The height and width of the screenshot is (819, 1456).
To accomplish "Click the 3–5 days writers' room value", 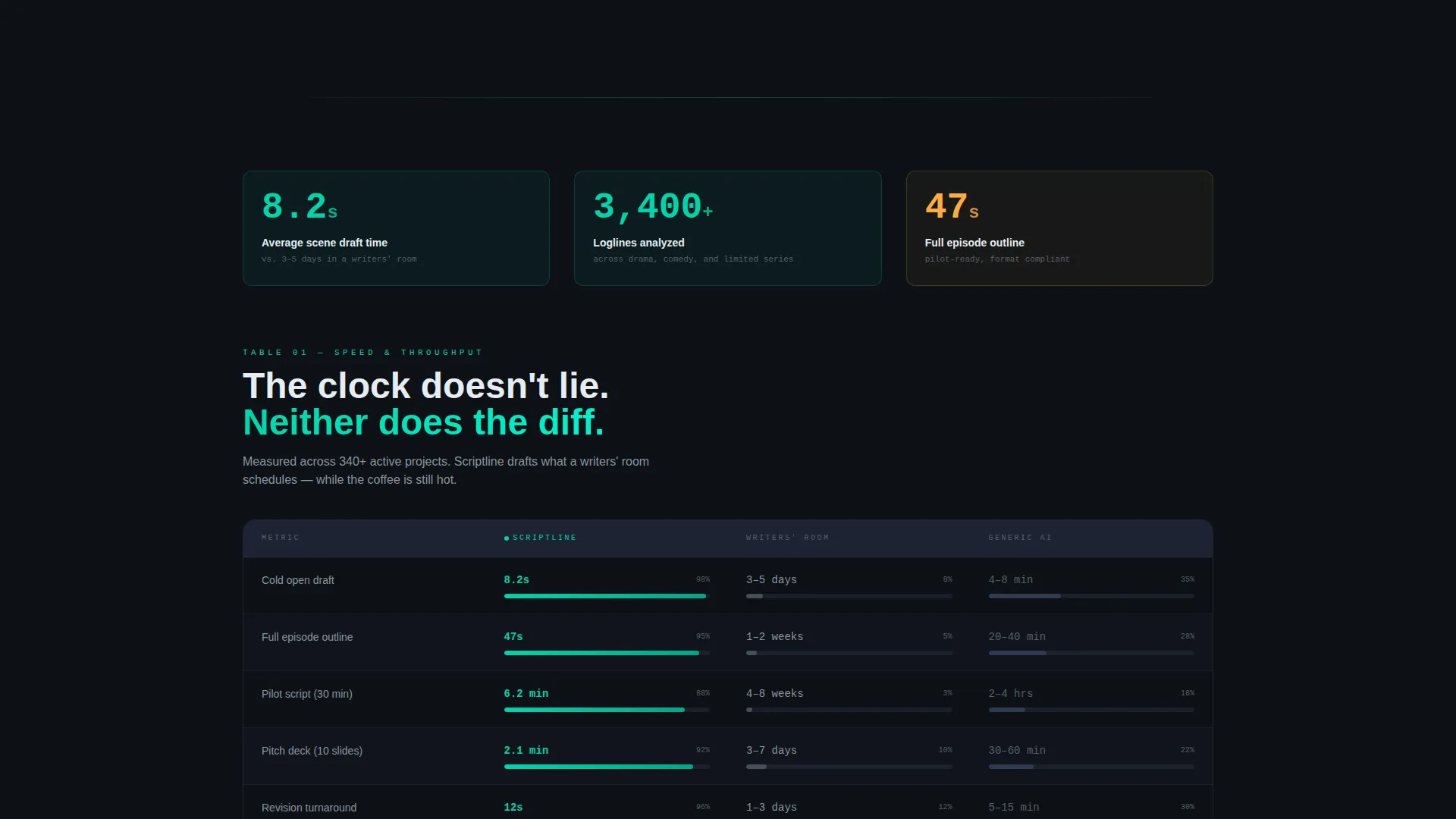I will point(771,579).
